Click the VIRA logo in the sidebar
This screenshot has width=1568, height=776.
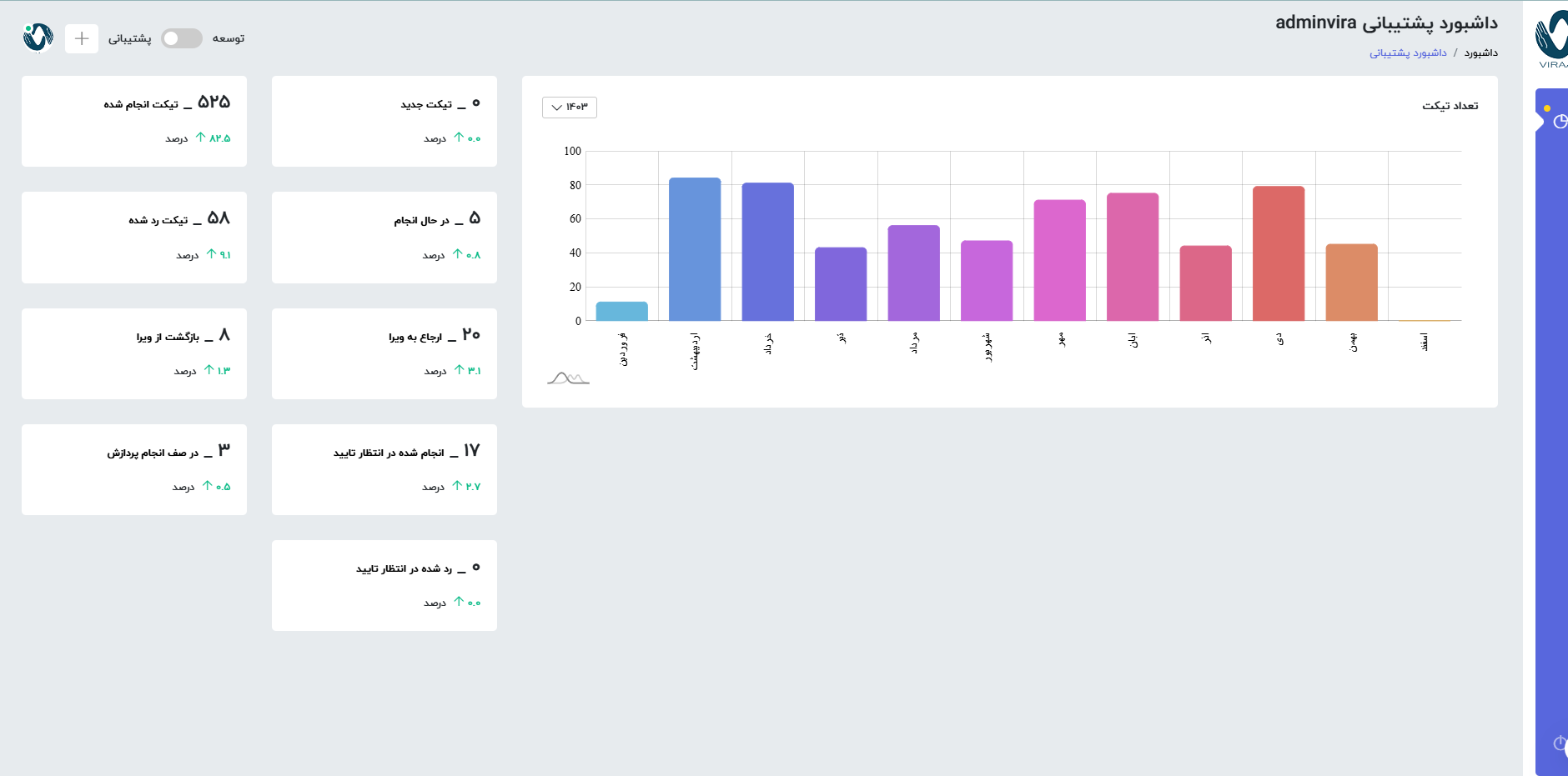click(x=1552, y=39)
